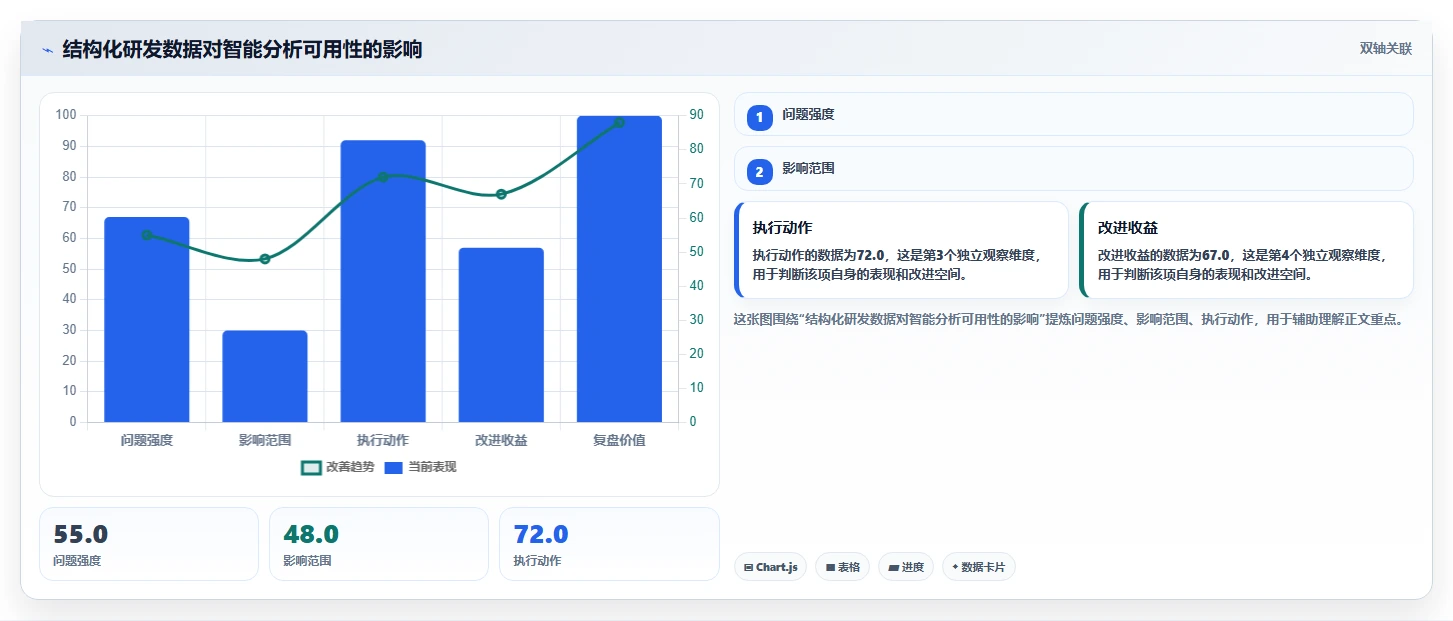Toggle the 当前表现 legend entry

[420, 467]
